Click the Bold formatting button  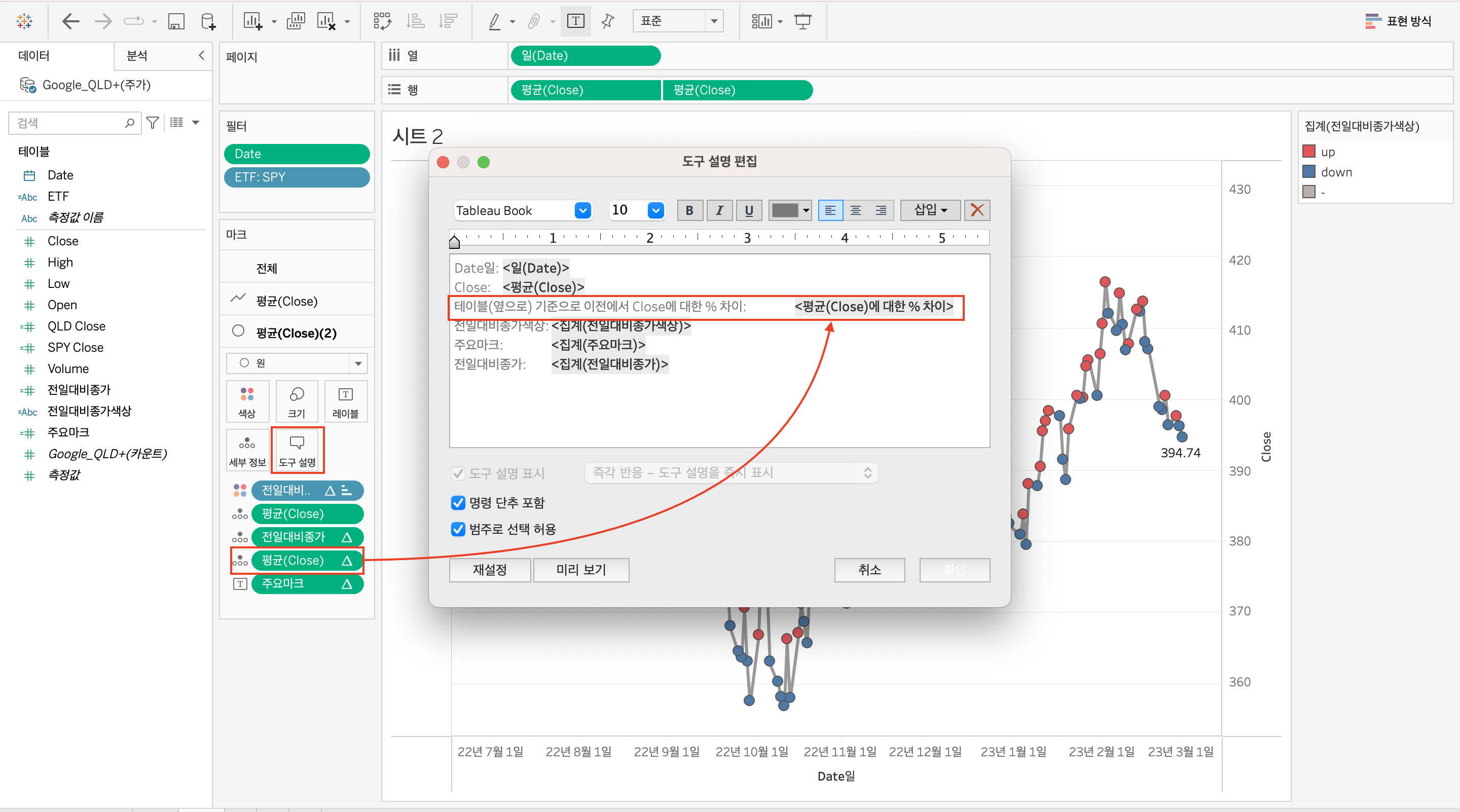pos(689,210)
